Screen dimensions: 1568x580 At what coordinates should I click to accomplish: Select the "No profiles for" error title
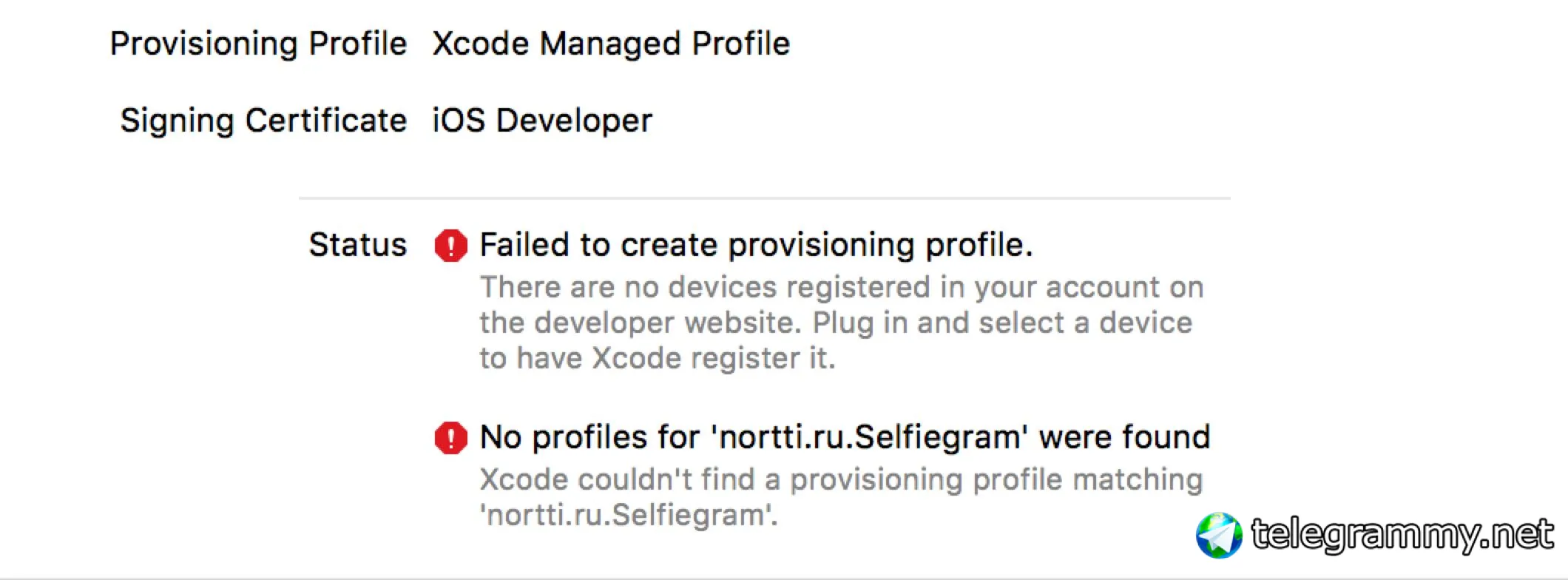(589, 437)
